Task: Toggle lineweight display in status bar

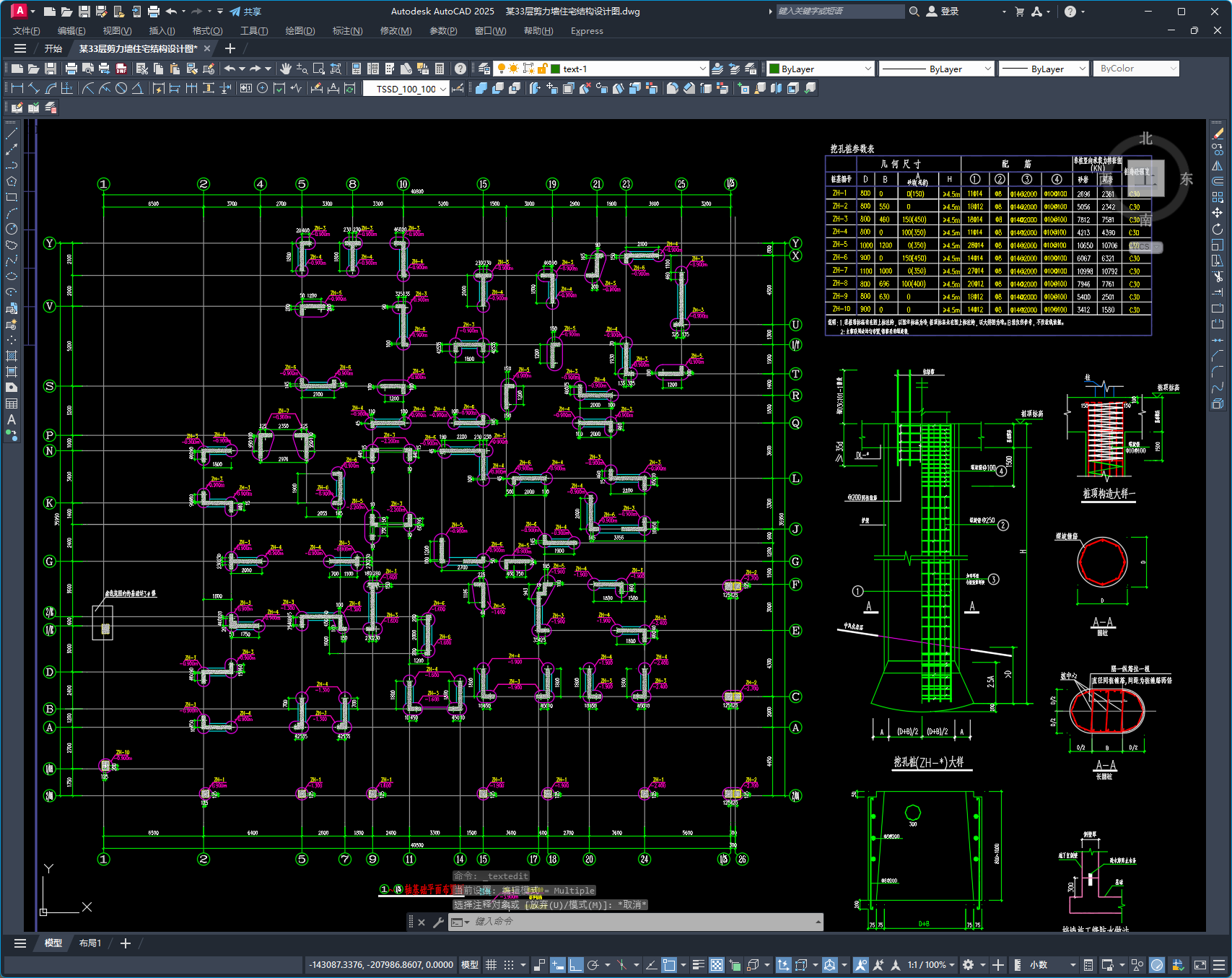Action: (699, 965)
